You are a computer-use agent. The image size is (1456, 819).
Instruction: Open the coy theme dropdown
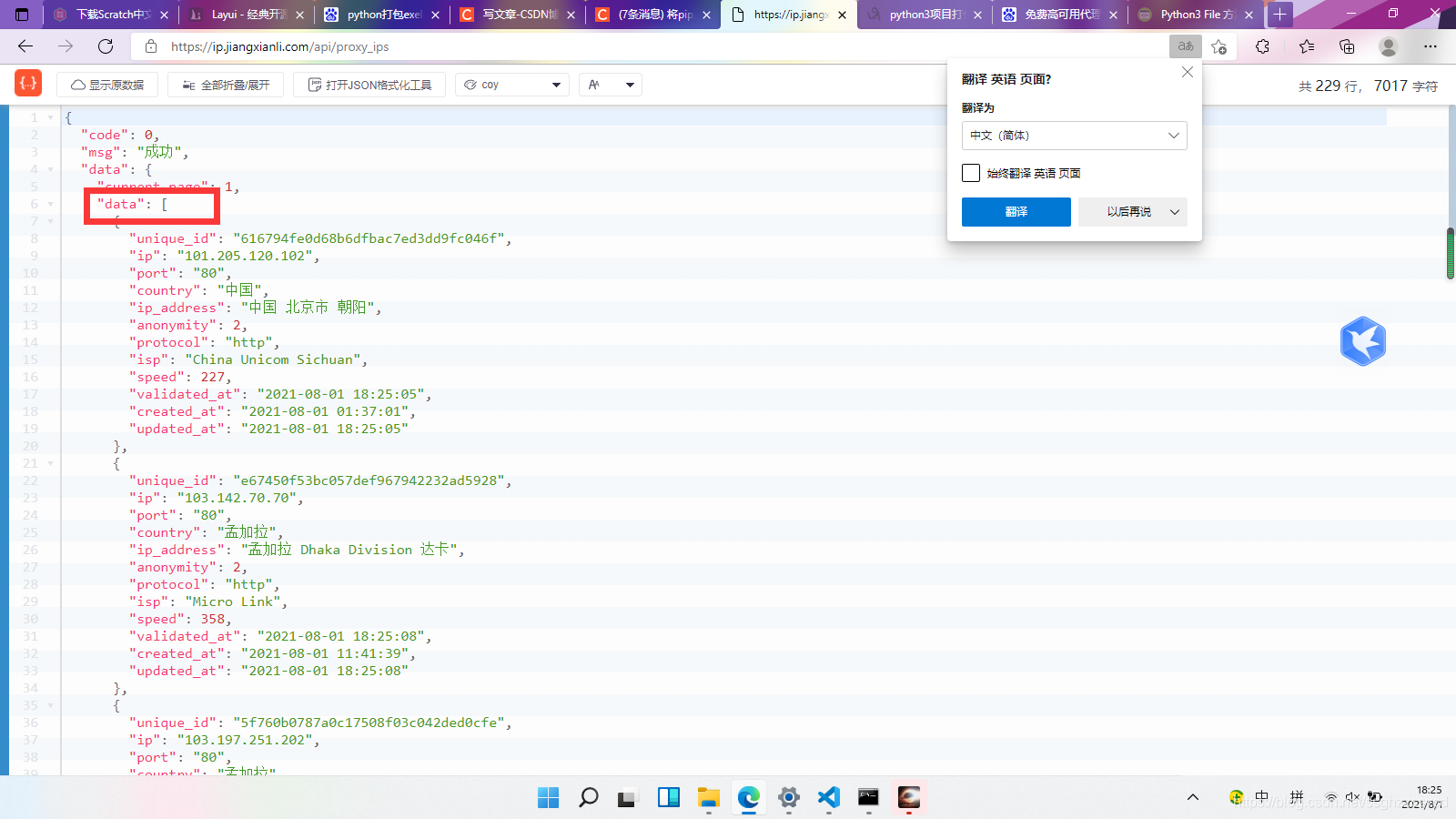click(x=512, y=85)
